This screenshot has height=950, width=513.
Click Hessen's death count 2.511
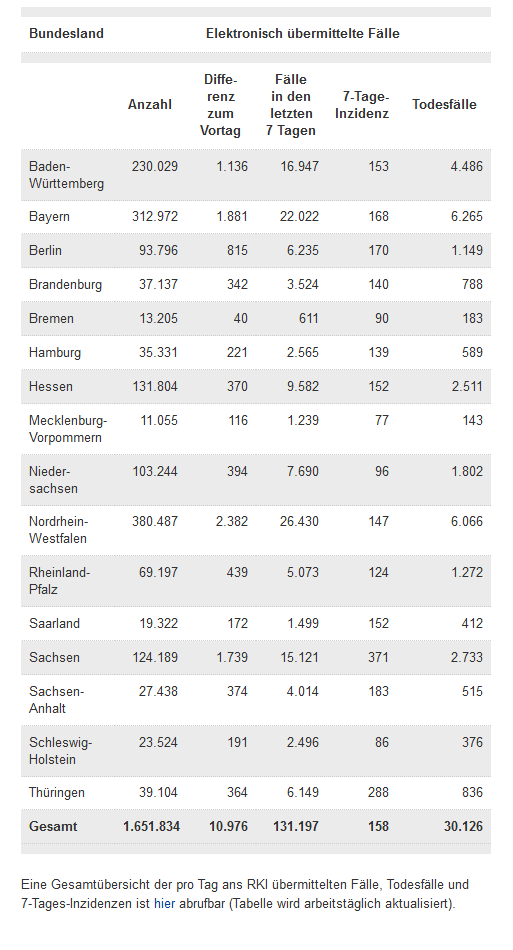pyautogui.click(x=467, y=386)
